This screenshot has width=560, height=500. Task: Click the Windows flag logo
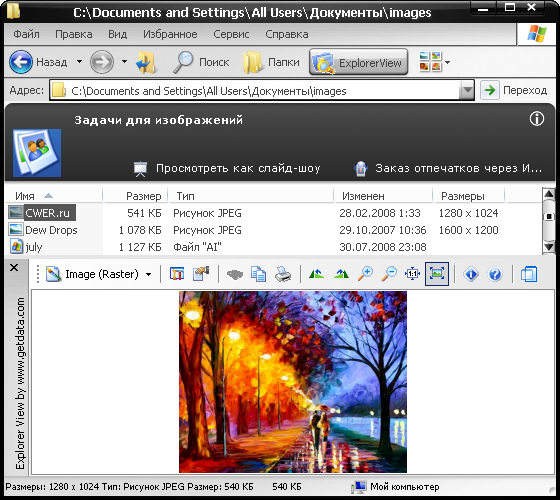(x=537, y=34)
